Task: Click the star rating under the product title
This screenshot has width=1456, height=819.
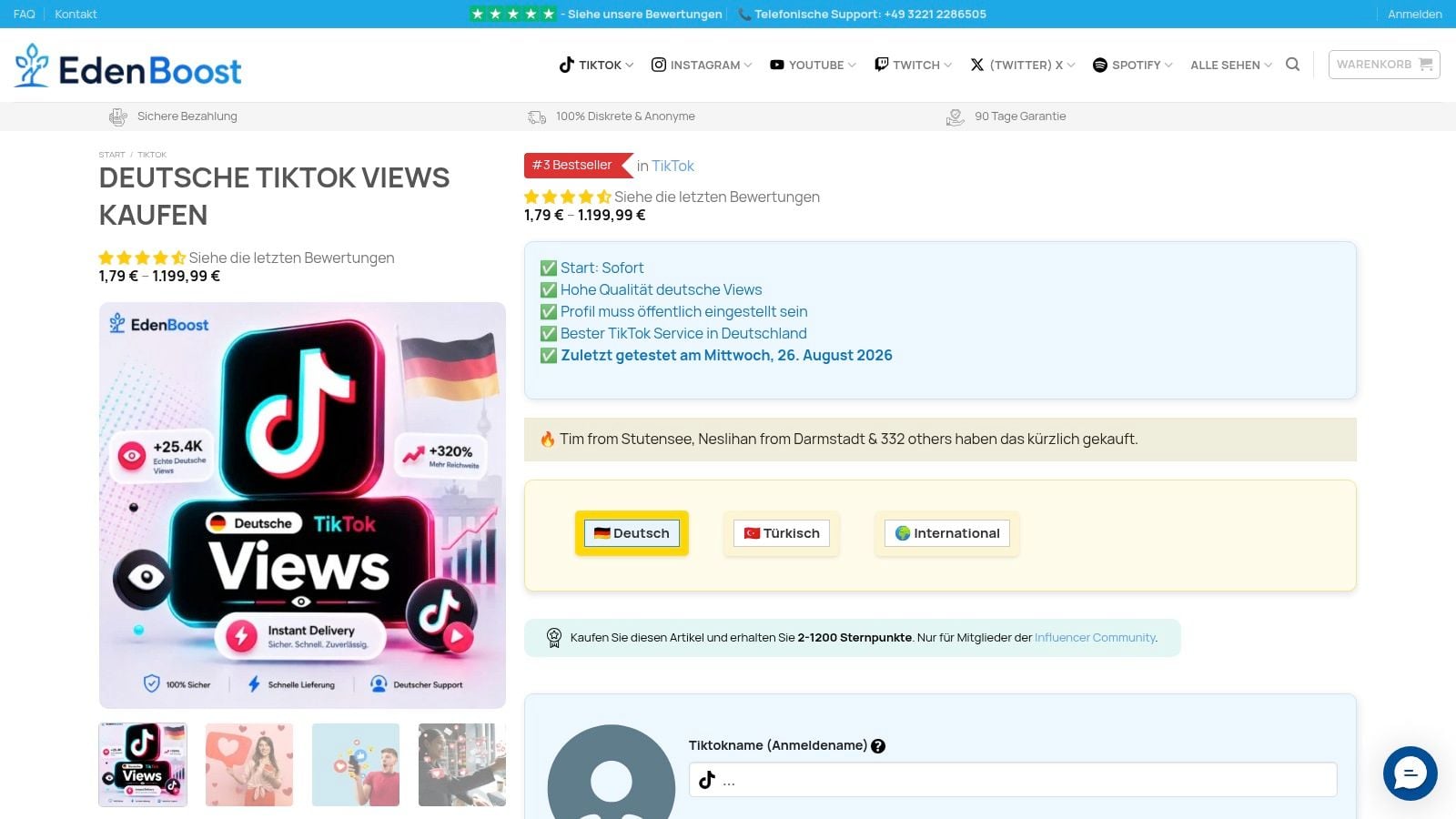Action: (x=142, y=258)
